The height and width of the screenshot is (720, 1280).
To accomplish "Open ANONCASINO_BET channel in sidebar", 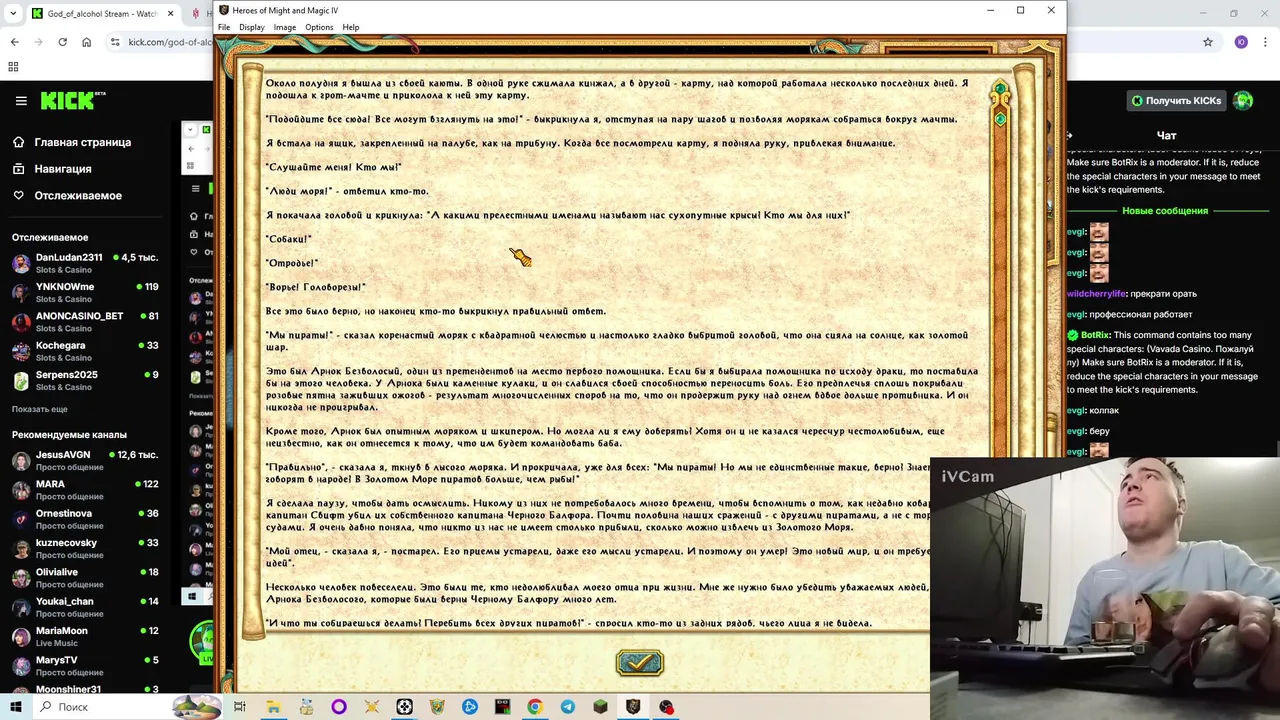I will (85, 322).
